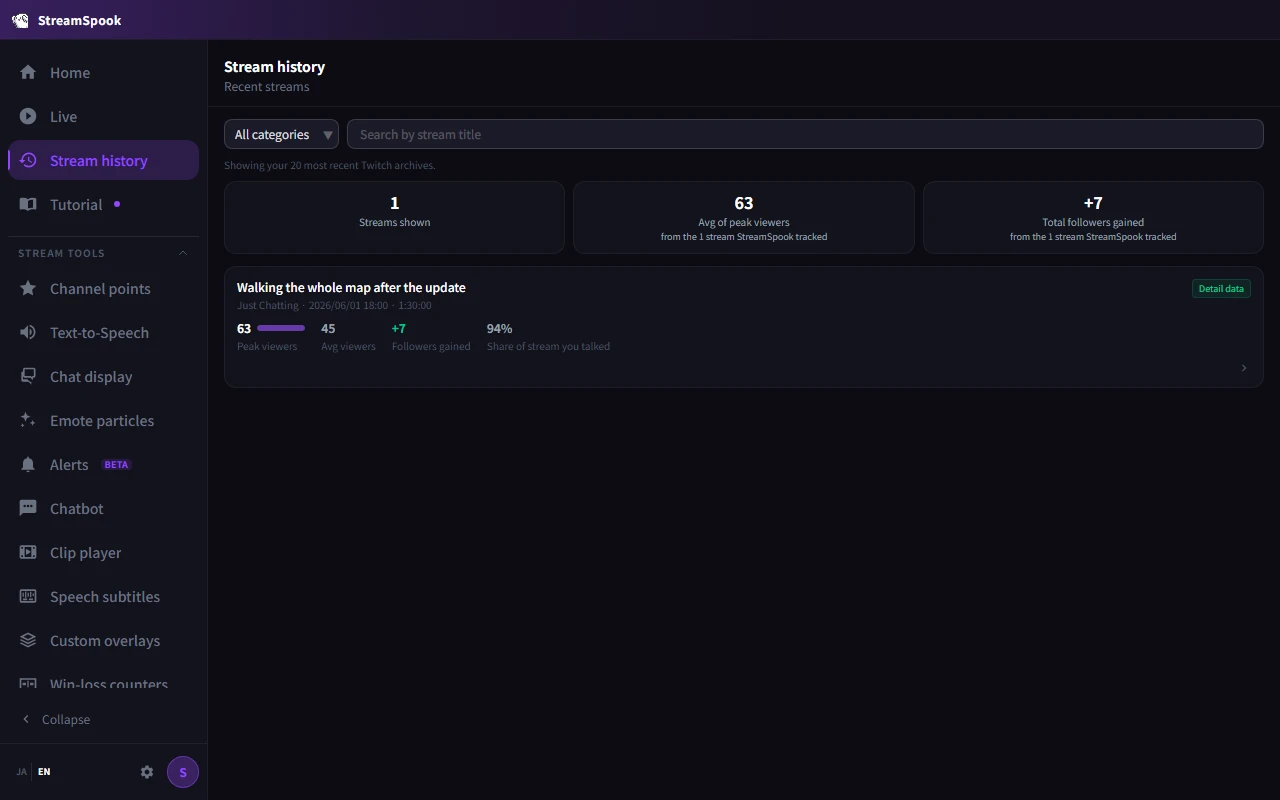1280x800 pixels.
Task: Open the Emote particles tool
Action: click(x=104, y=420)
